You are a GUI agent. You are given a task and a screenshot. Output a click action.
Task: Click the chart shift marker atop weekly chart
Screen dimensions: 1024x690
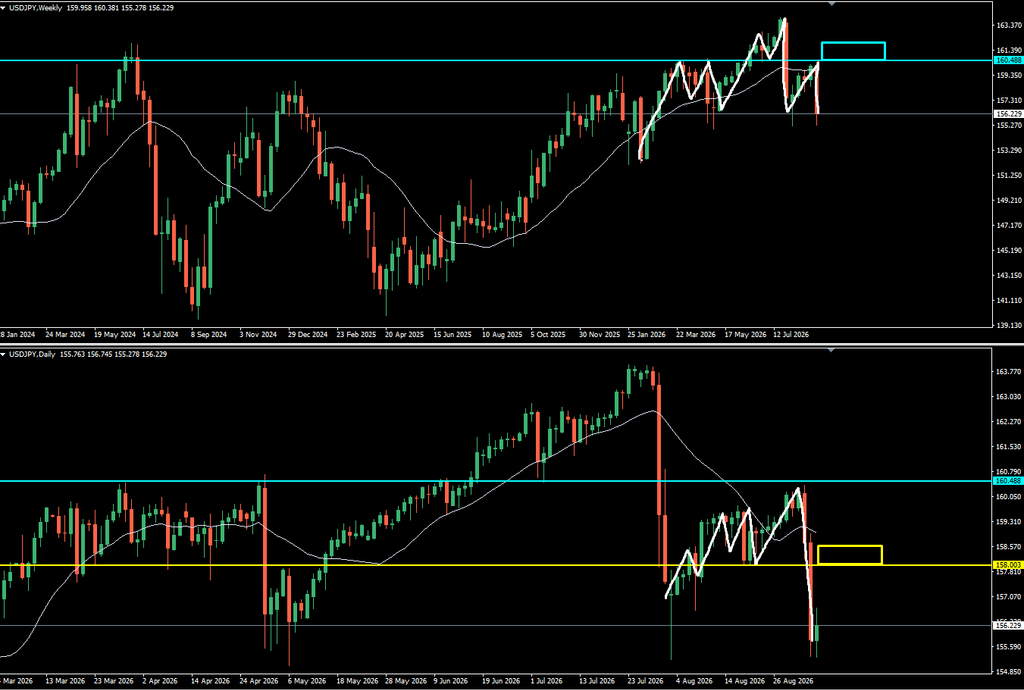tap(831, 4)
